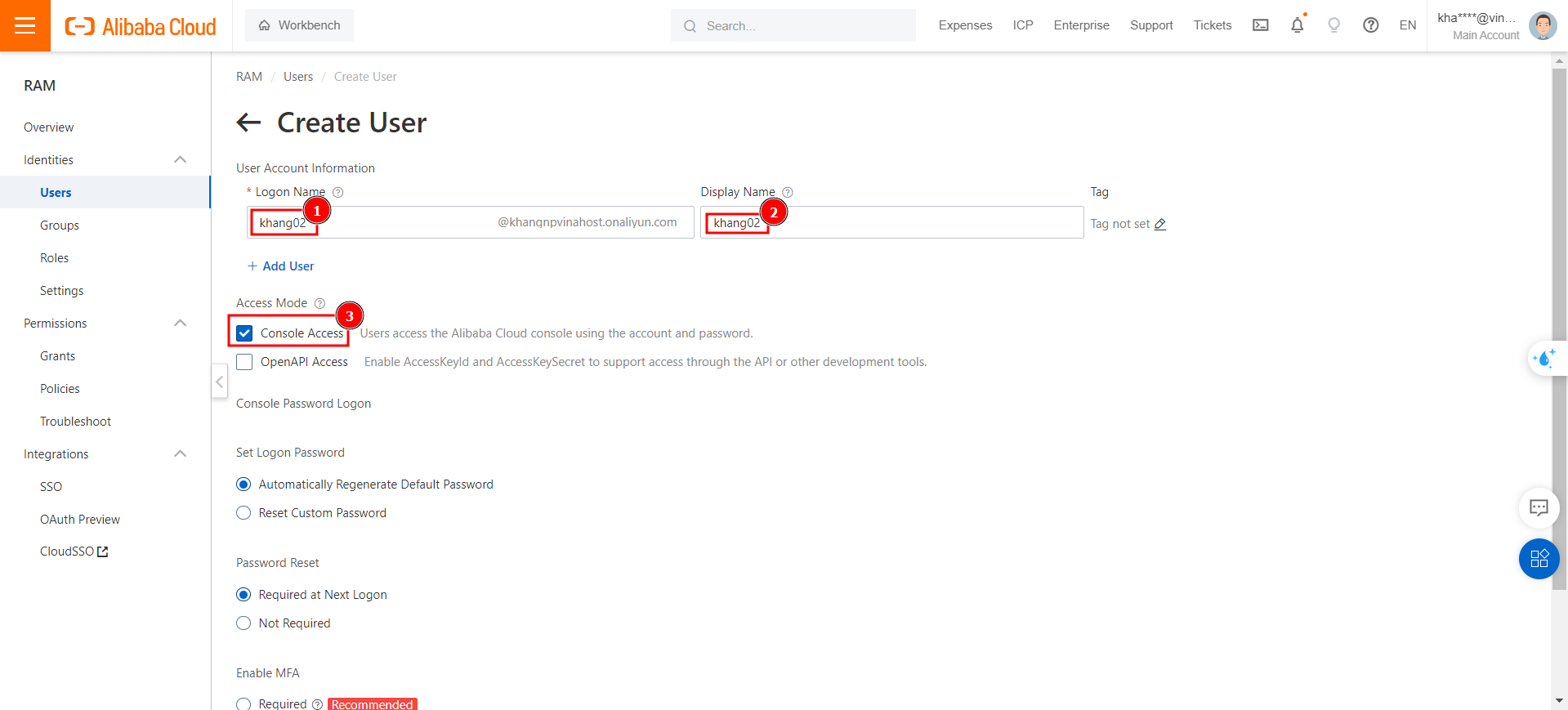Edit tag with the pencil icon

pyautogui.click(x=1159, y=224)
